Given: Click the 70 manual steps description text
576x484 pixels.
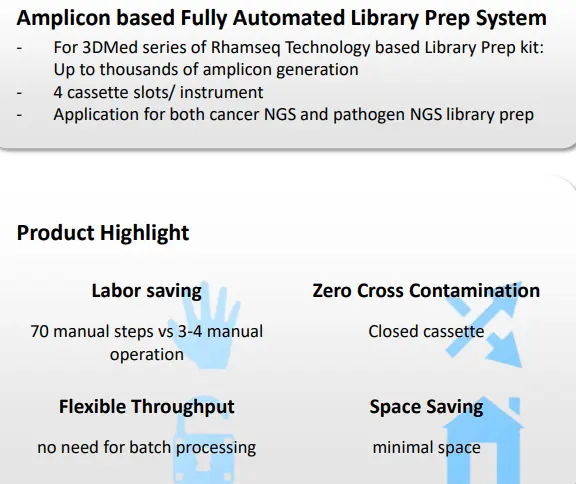Looking at the screenshot, I should click(x=147, y=343).
